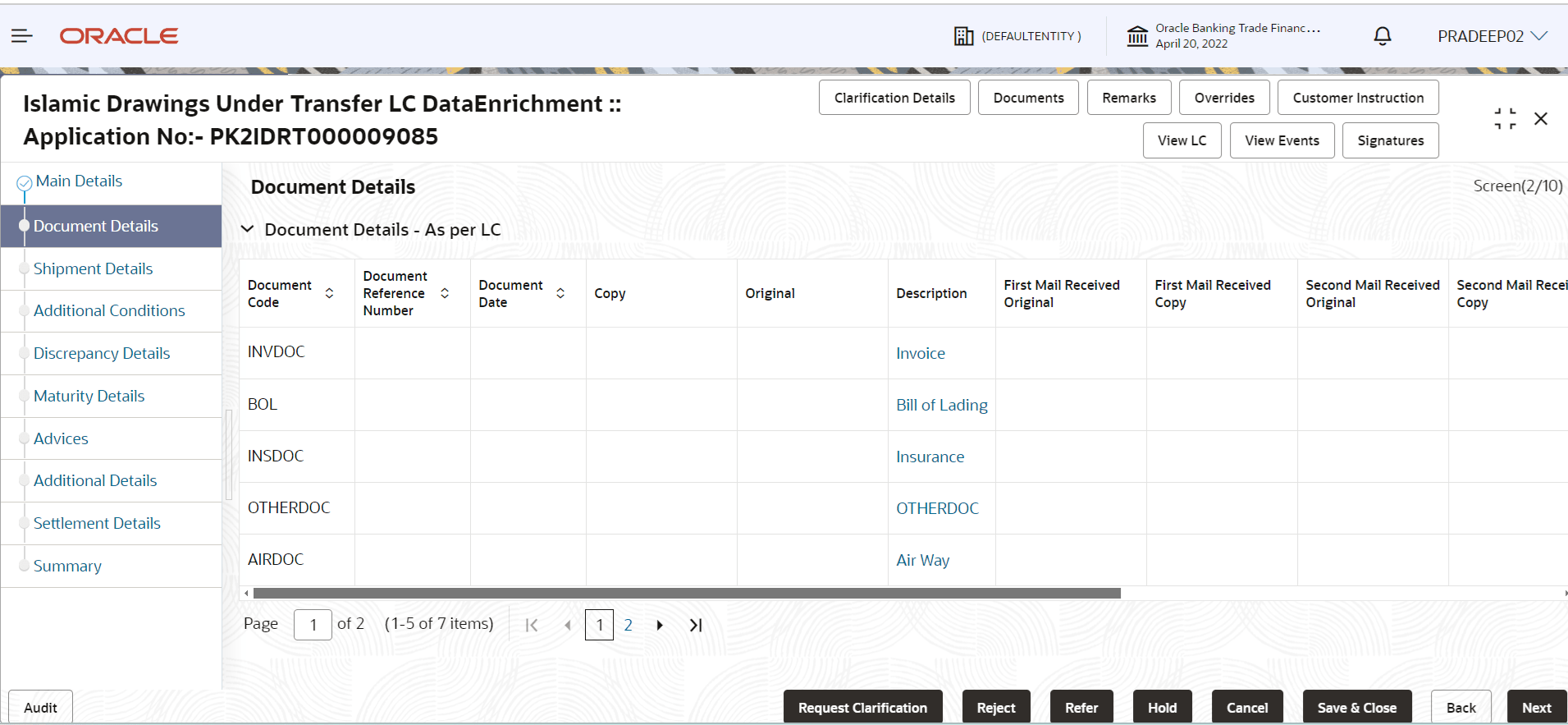Go to Settlement Details step
The height and width of the screenshot is (725, 1568).
97,523
